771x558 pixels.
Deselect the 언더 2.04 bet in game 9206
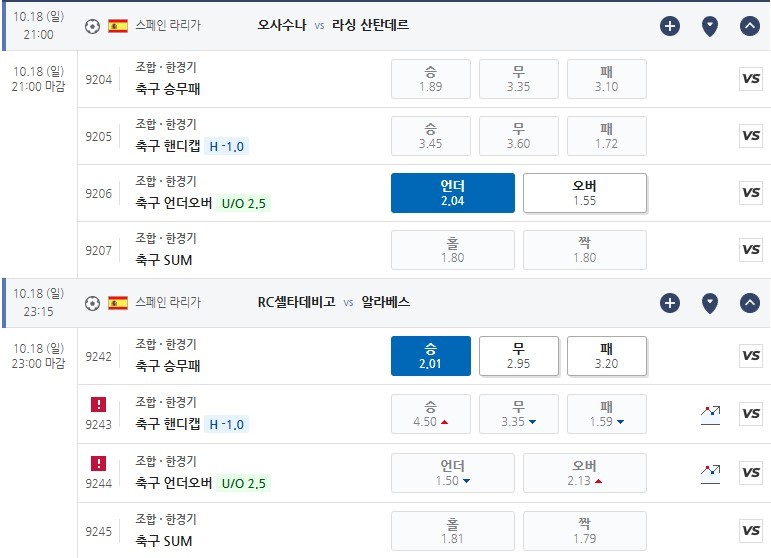(453, 193)
